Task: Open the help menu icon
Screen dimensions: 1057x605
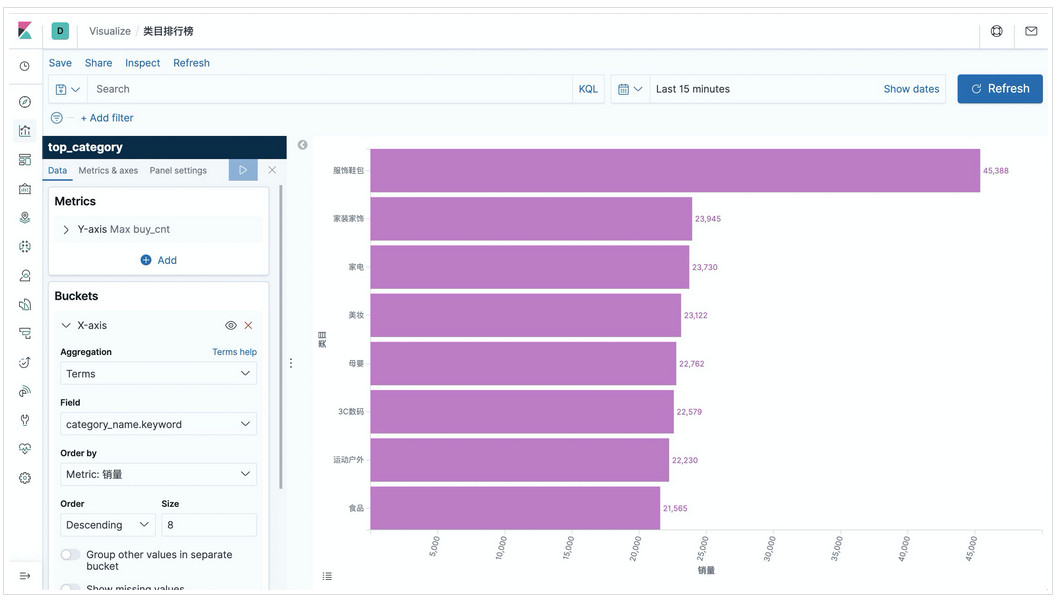Action: pyautogui.click(x=996, y=31)
